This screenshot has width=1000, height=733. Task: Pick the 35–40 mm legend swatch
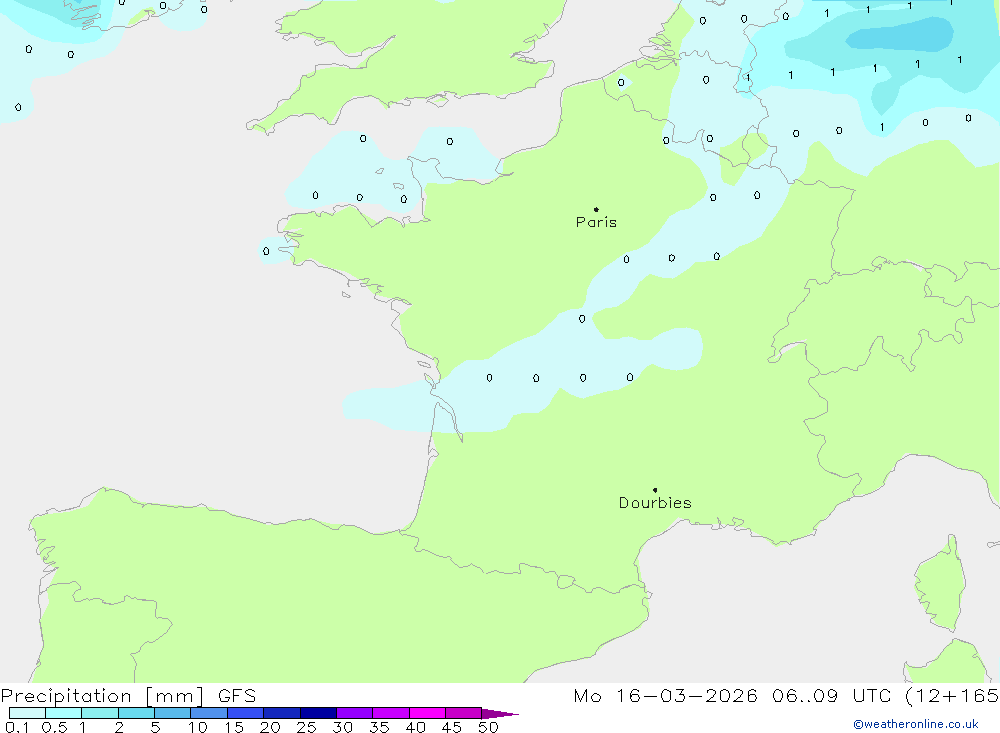click(x=391, y=713)
